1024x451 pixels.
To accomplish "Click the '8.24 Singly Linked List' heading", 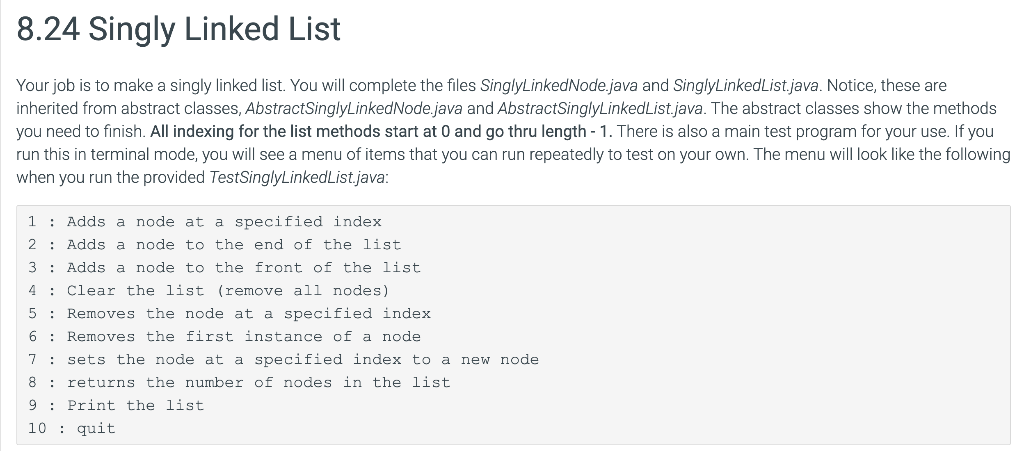I will coord(178,29).
